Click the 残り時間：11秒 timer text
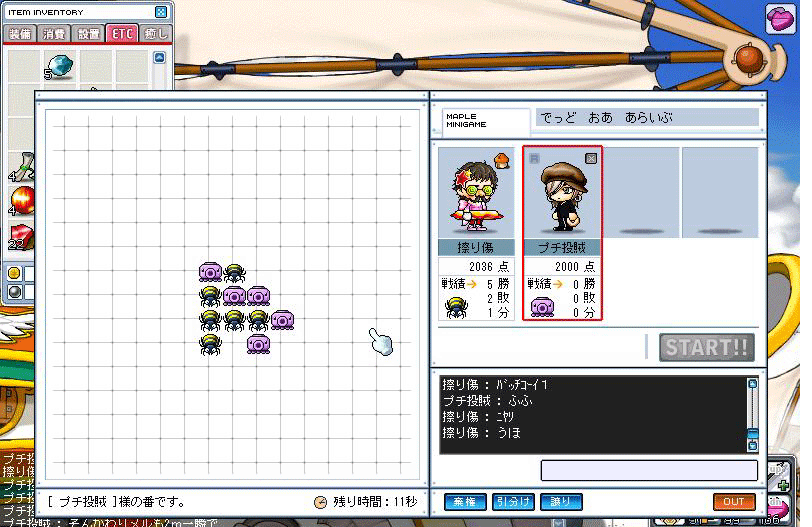Viewport: 812px width, 527px height. (375, 502)
